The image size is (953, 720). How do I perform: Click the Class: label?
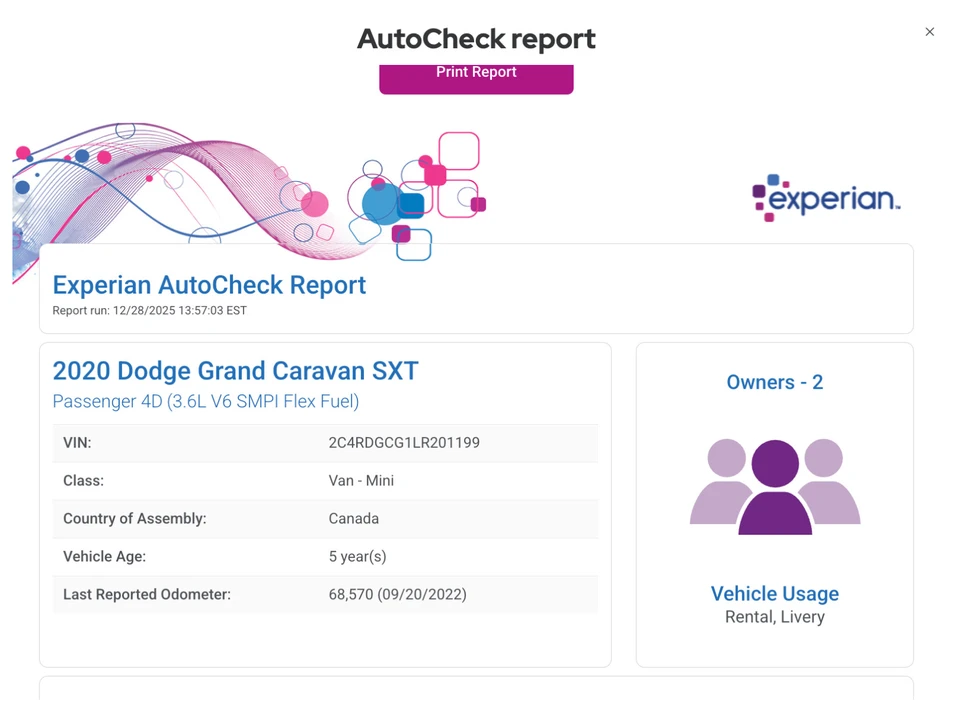[x=83, y=481]
